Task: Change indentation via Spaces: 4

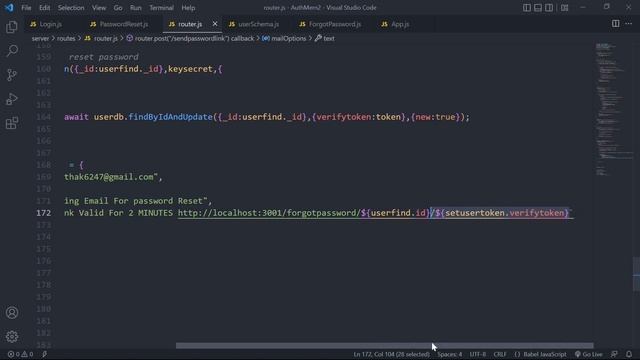Action: (x=450, y=354)
